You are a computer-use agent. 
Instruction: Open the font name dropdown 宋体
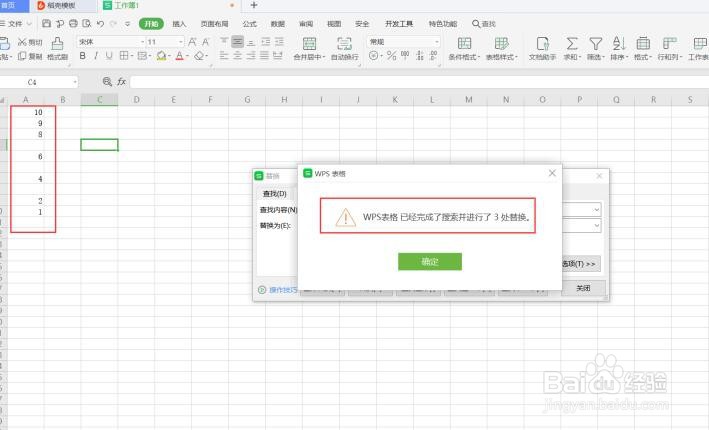click(142, 42)
